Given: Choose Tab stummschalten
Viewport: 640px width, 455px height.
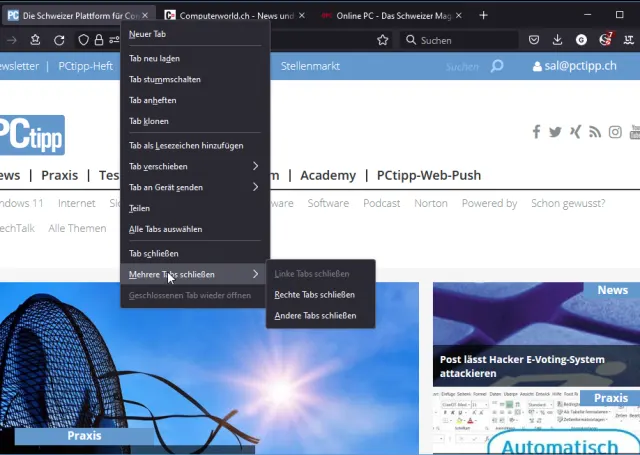Looking at the screenshot, I should 195,79.
